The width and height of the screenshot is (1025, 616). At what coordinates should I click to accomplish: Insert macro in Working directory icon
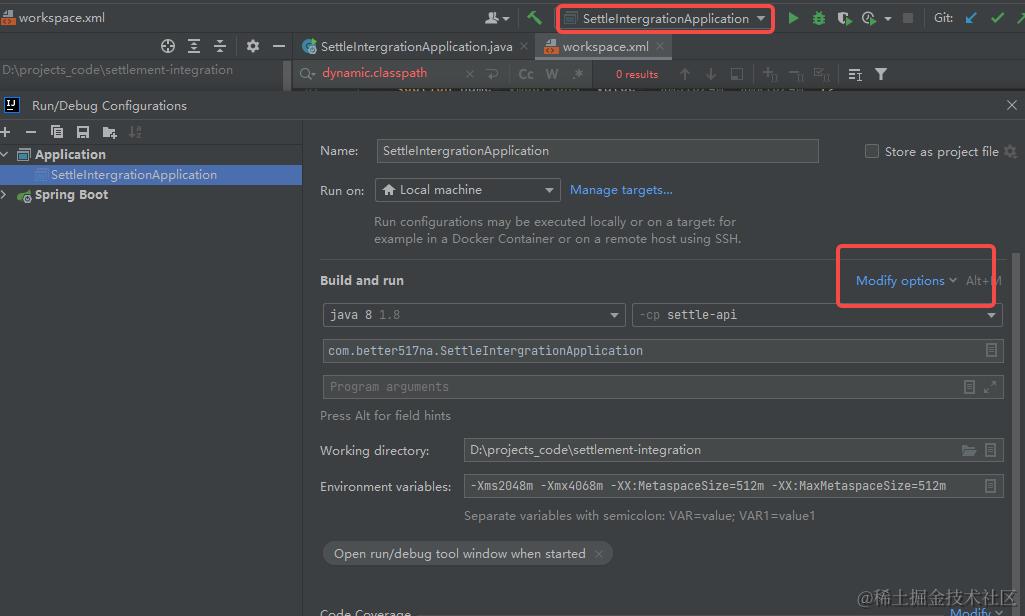point(990,450)
